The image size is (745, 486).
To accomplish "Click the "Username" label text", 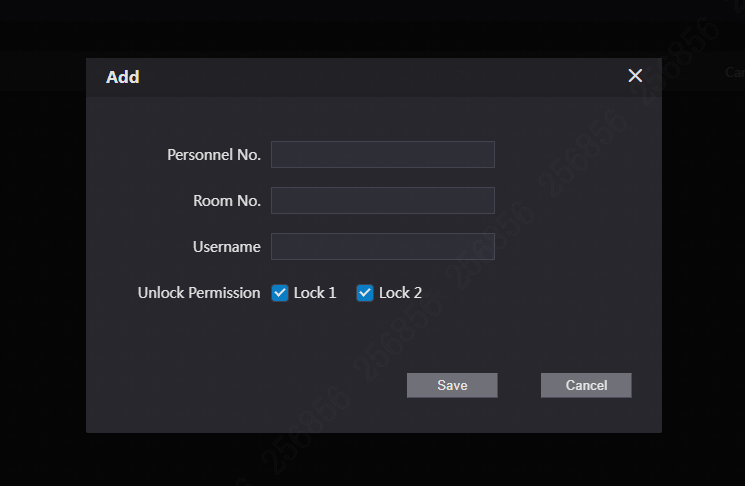I will (x=227, y=247).
